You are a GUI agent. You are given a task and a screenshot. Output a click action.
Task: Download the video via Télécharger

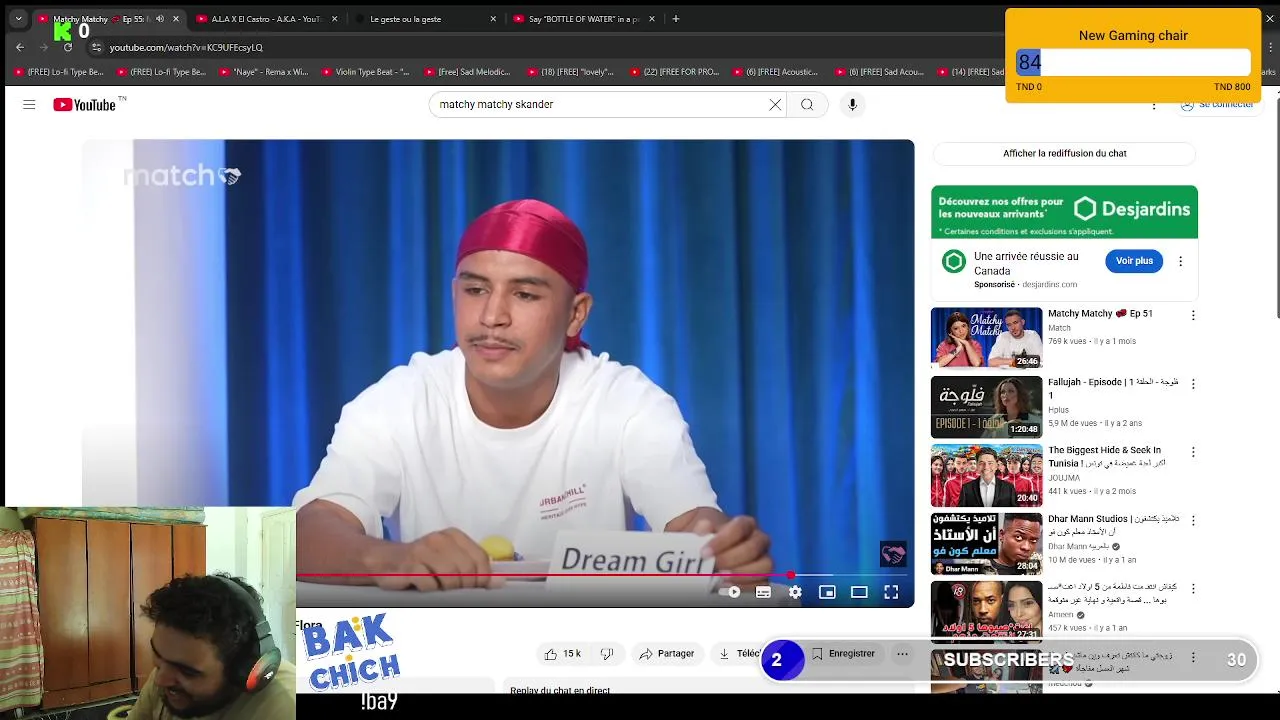[740, 653]
